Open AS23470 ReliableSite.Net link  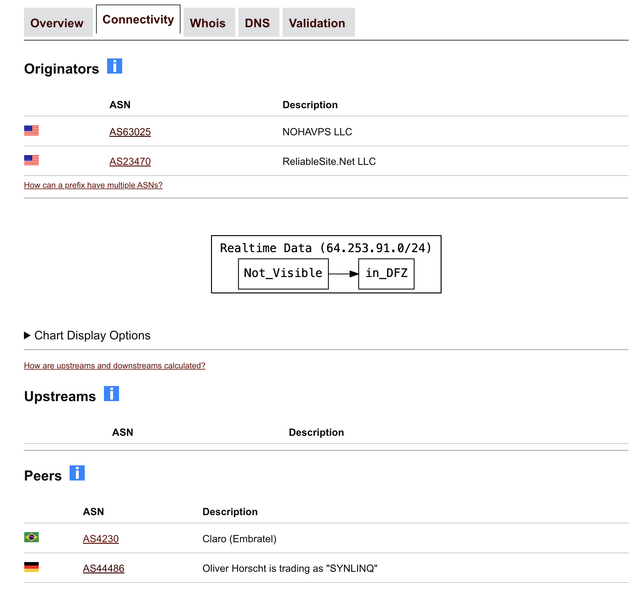[x=130, y=162]
